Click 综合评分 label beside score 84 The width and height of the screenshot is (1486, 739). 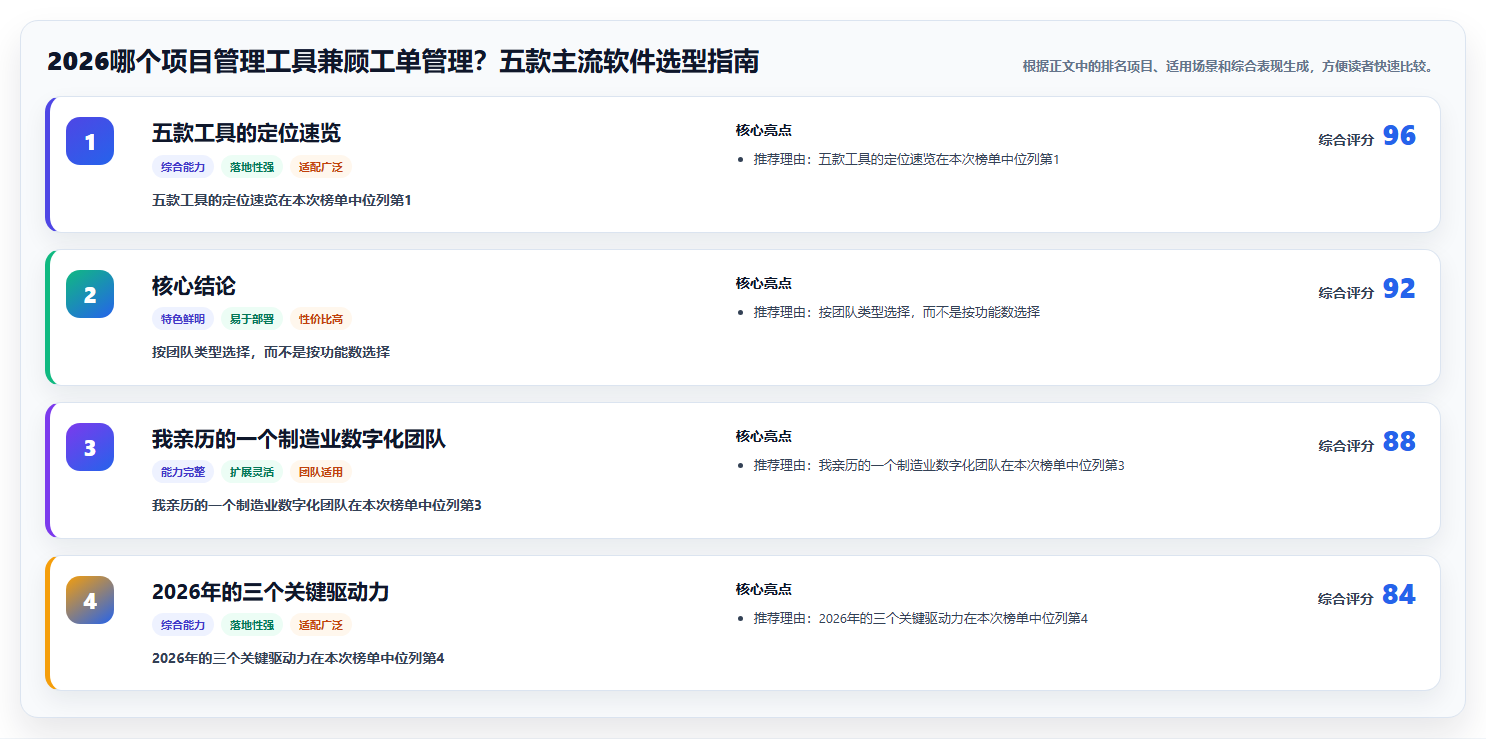tap(1346, 599)
